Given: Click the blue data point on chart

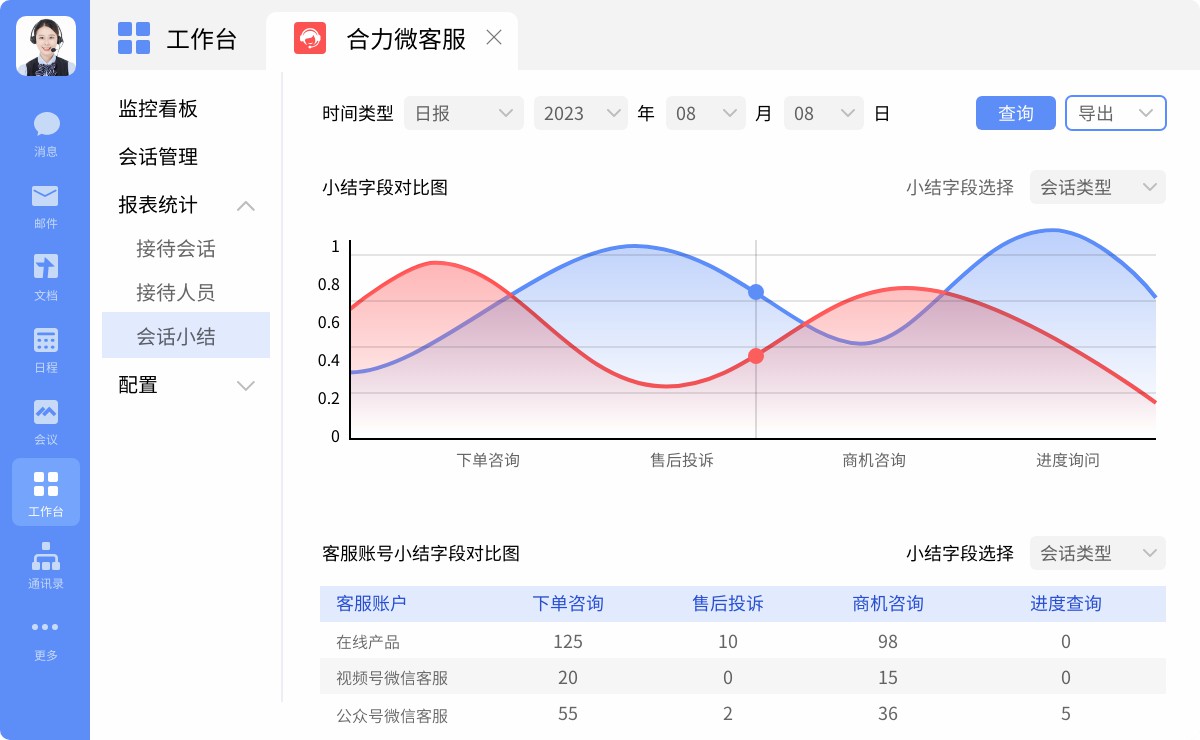Looking at the screenshot, I should click(756, 292).
